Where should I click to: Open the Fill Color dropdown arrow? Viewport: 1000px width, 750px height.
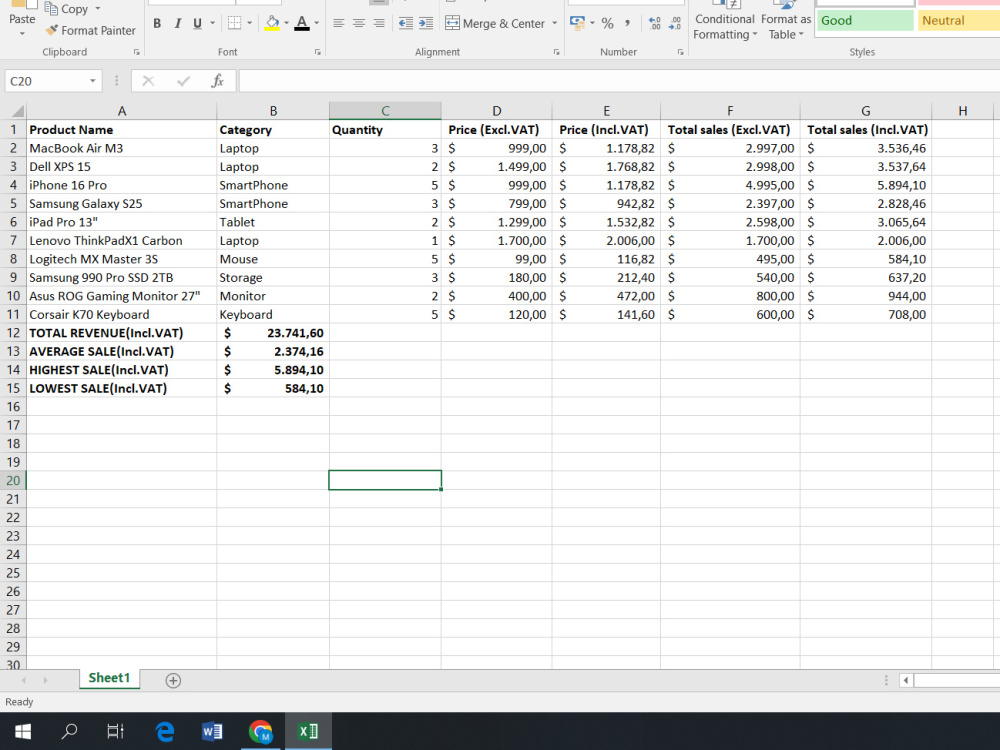click(x=286, y=24)
